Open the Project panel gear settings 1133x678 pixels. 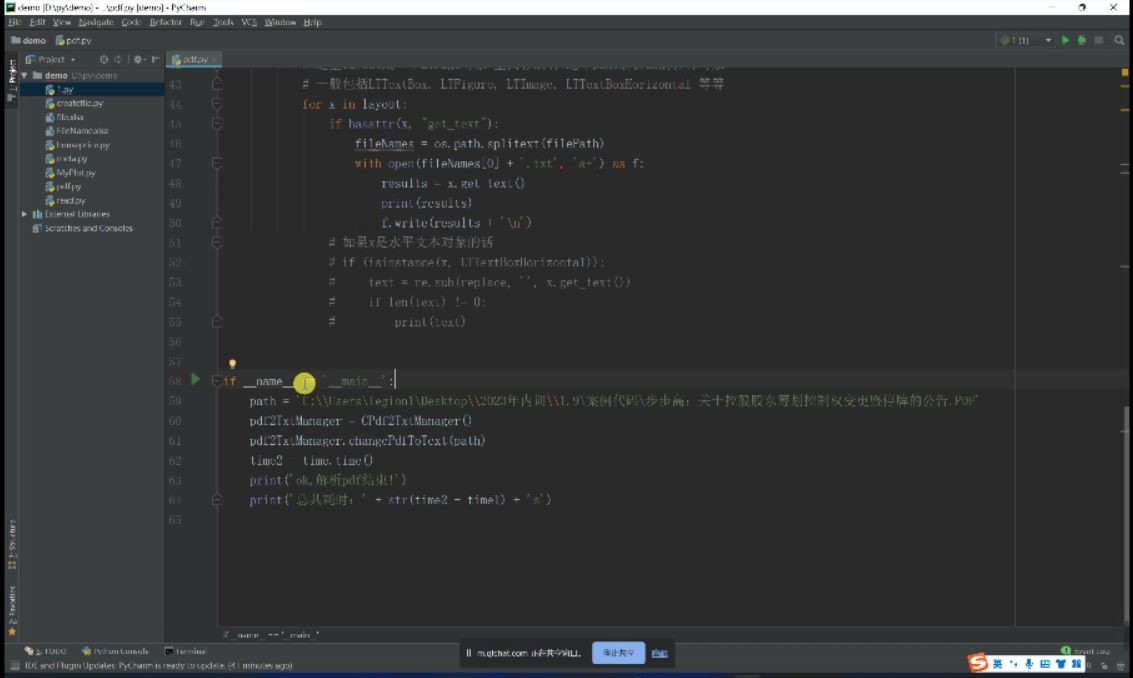137,59
